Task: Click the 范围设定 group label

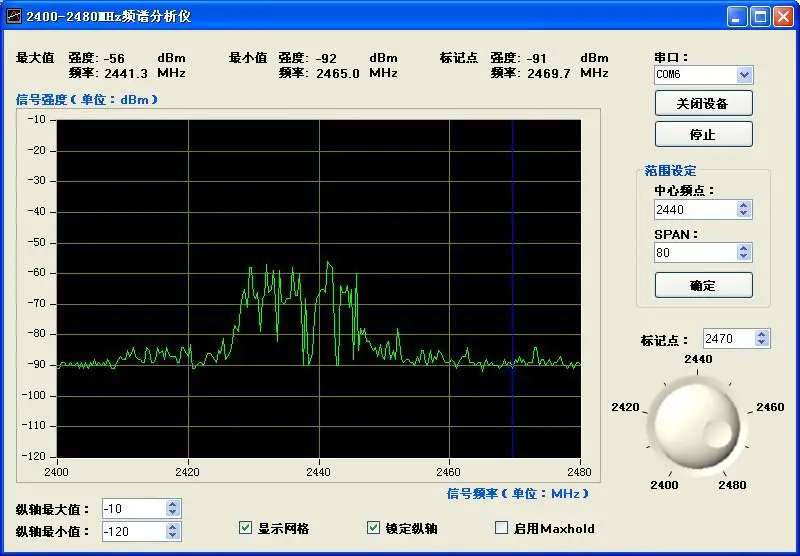Action: pyautogui.click(x=670, y=170)
